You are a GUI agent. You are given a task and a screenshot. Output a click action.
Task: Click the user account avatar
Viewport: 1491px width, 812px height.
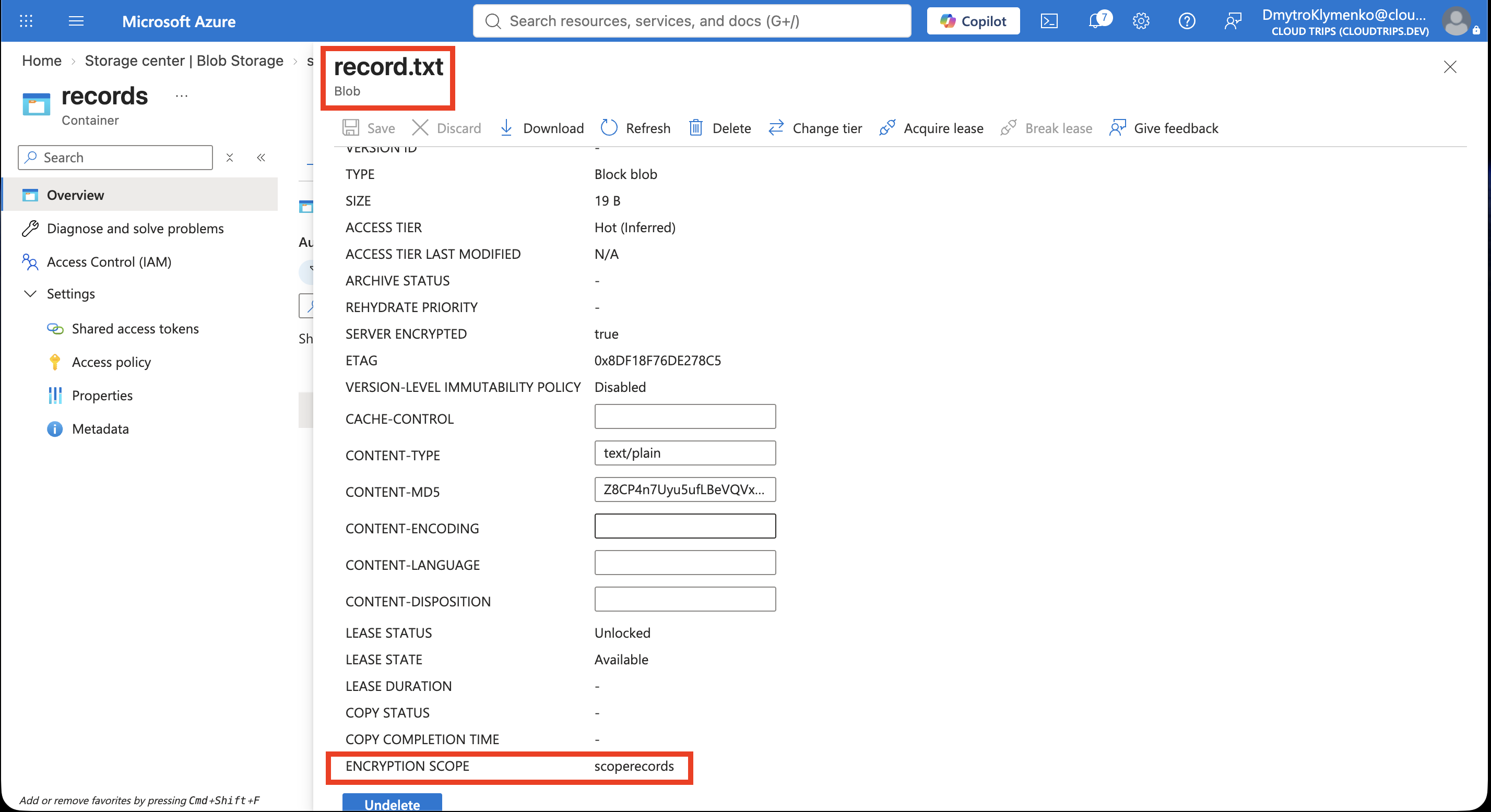pos(1455,21)
